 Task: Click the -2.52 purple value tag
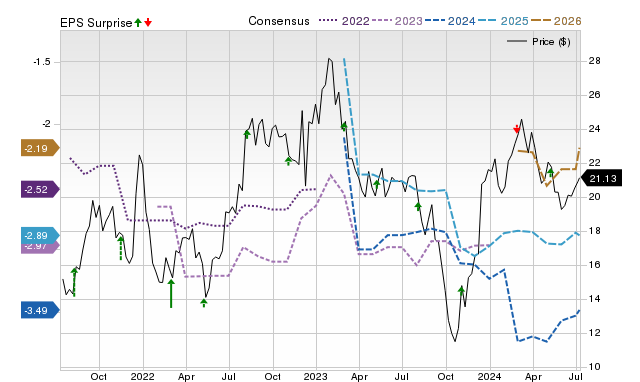(40, 189)
